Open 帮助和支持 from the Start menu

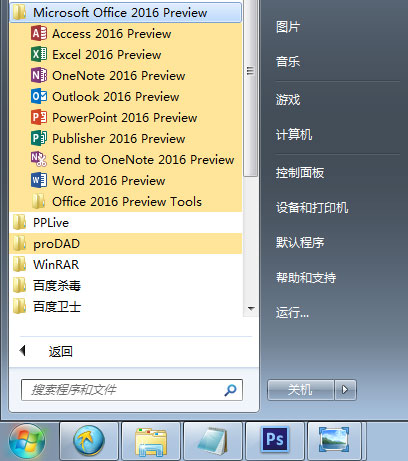[306, 277]
